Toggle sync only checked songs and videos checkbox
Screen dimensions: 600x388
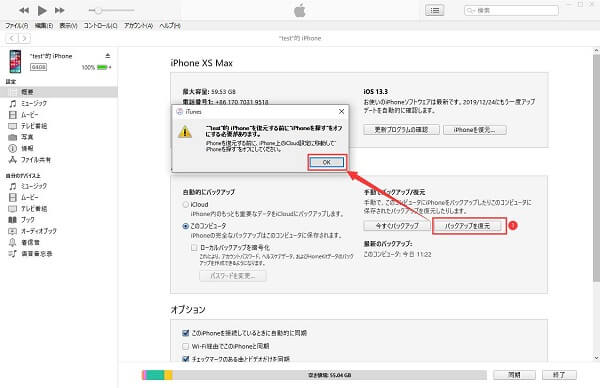[x=186, y=359]
